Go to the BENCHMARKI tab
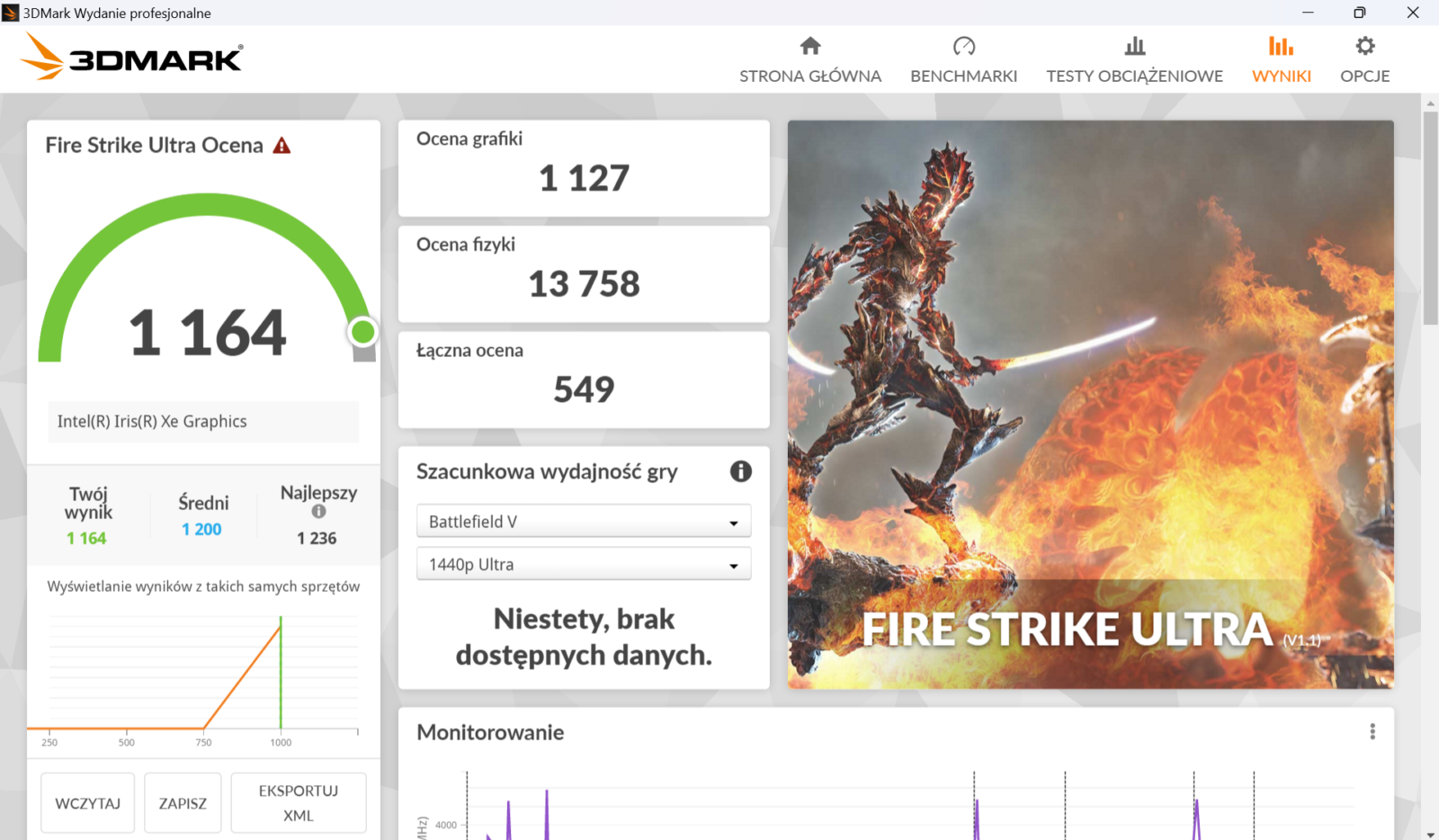This screenshot has height=840, width=1439. [x=963, y=76]
